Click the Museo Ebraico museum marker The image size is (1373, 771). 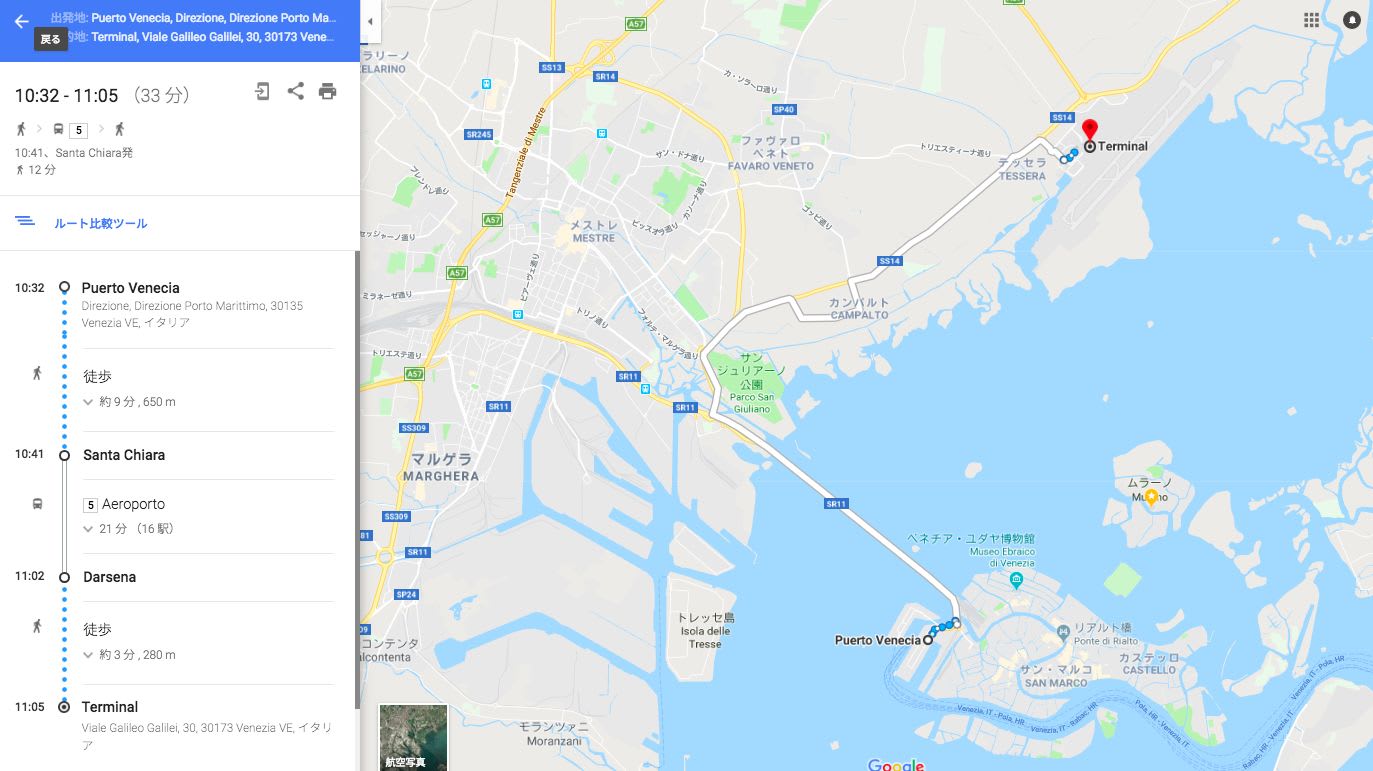tap(1016, 580)
